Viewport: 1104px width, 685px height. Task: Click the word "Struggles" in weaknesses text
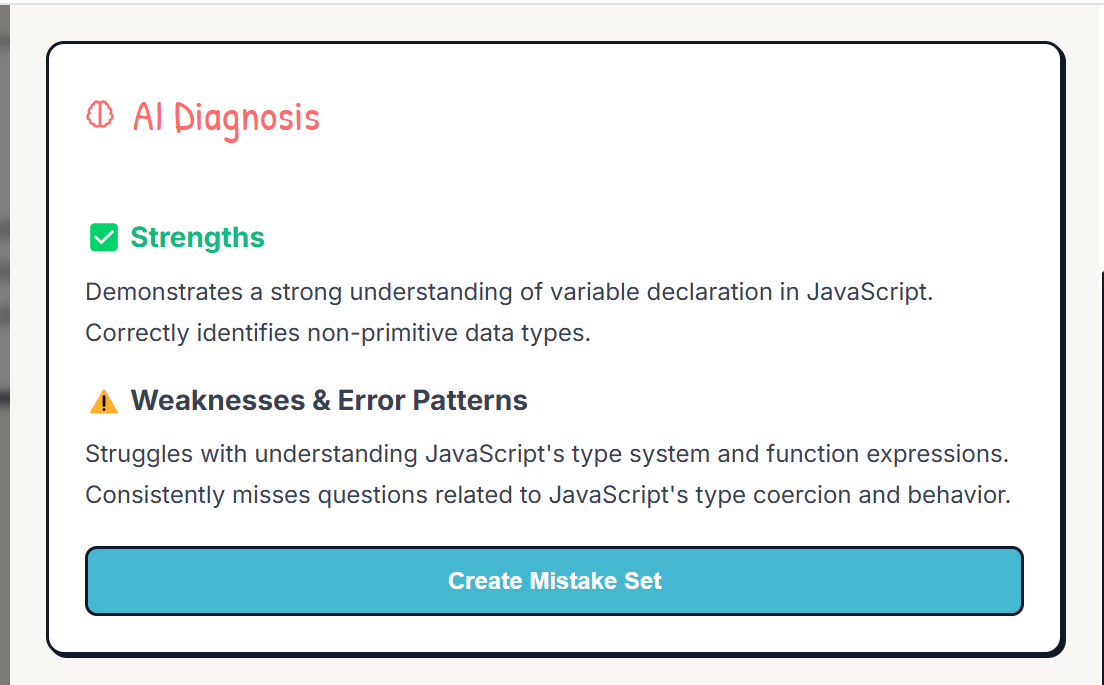(139, 454)
